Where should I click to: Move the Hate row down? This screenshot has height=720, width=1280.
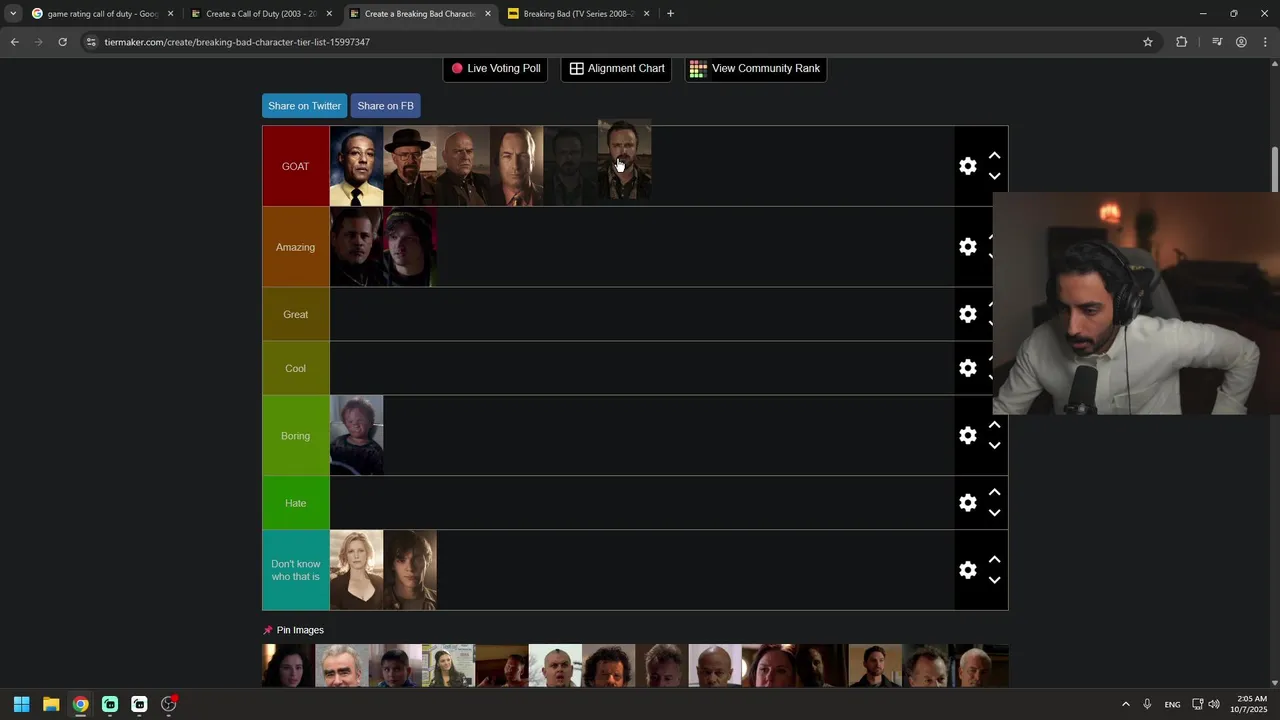pyautogui.click(x=994, y=513)
